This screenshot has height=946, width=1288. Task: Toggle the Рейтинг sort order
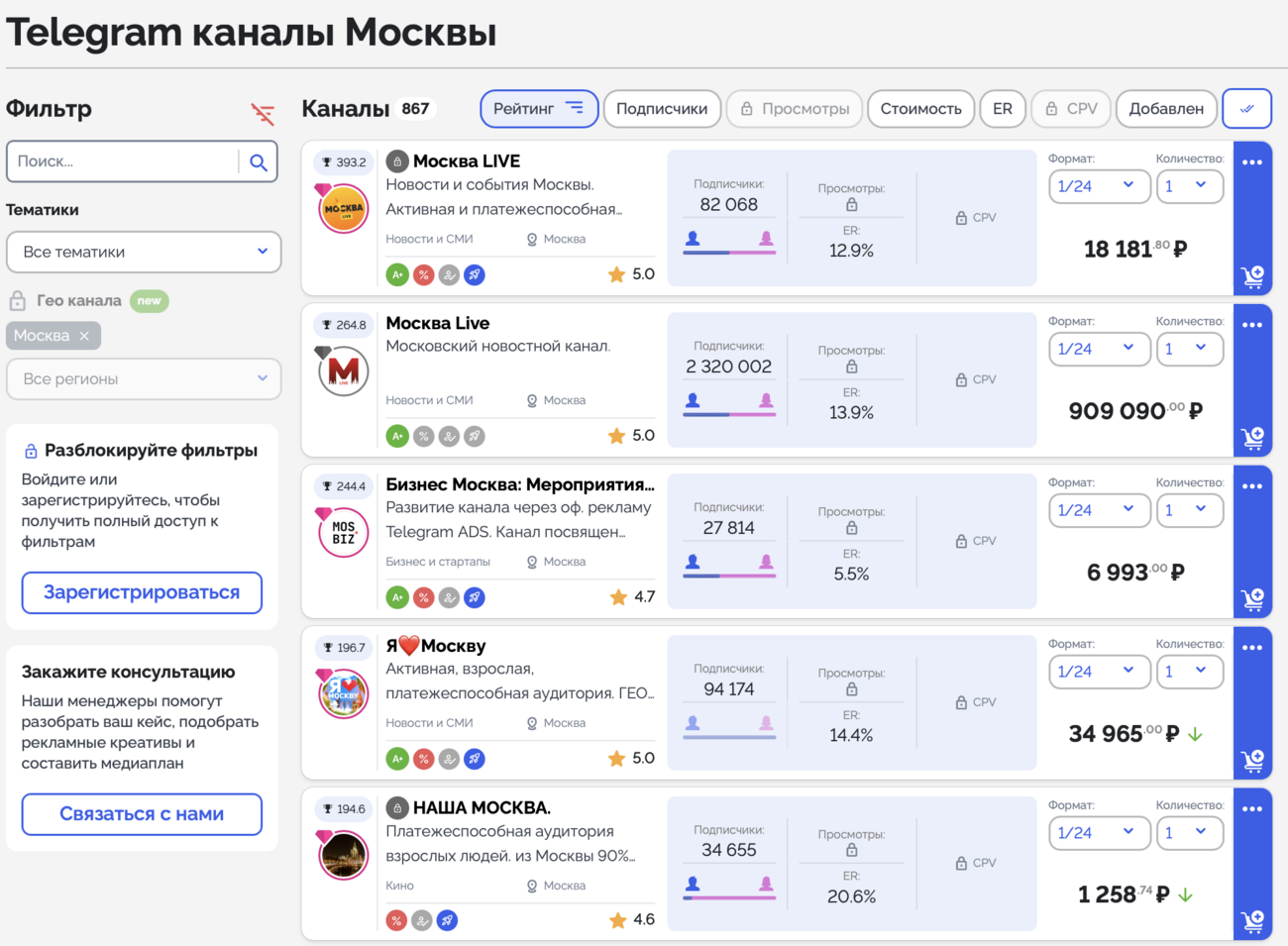point(539,109)
